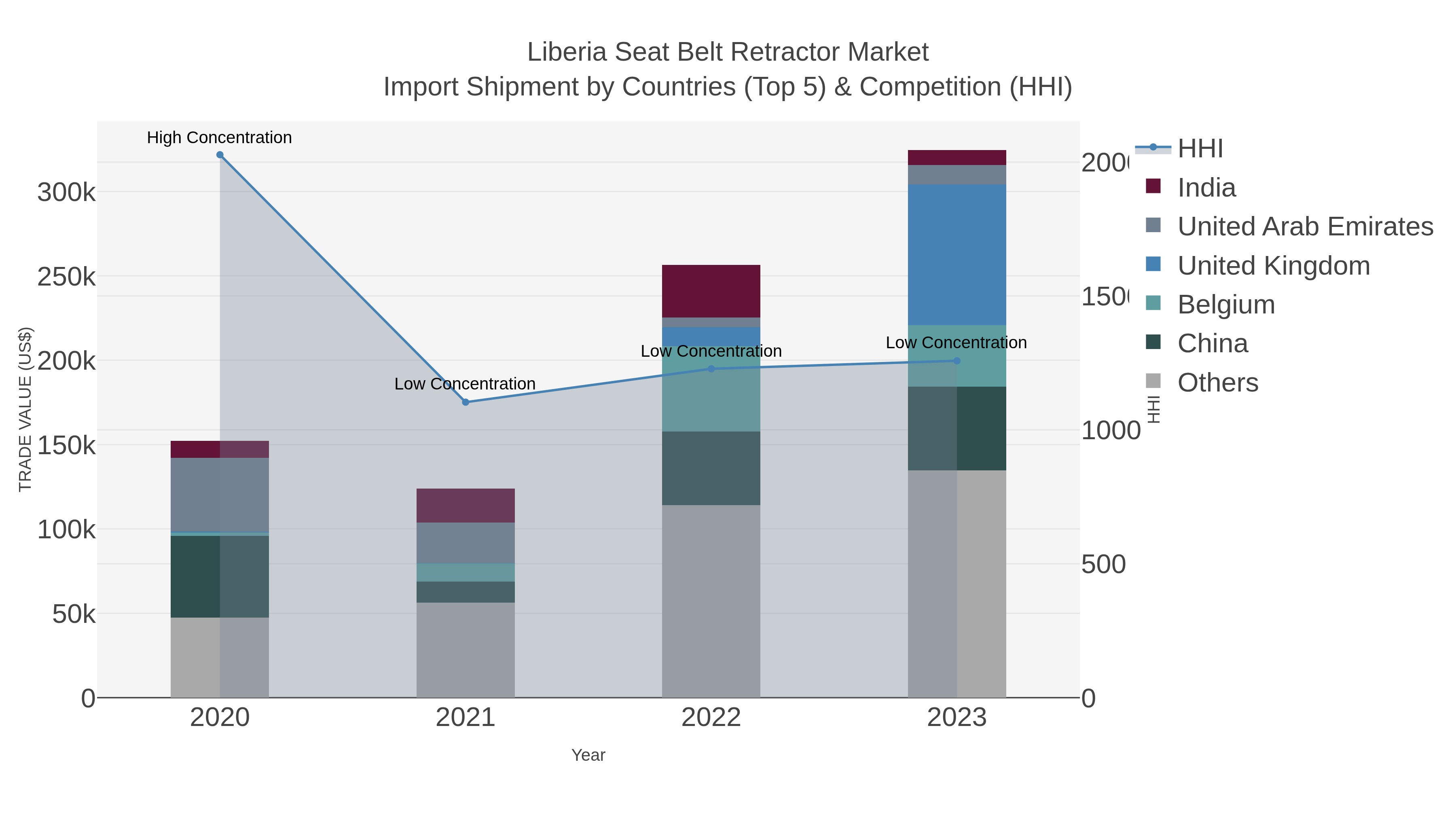This screenshot has width=1456, height=819.
Task: Click the United Arab Emirates slate legend swatch
Action: coord(1153,225)
